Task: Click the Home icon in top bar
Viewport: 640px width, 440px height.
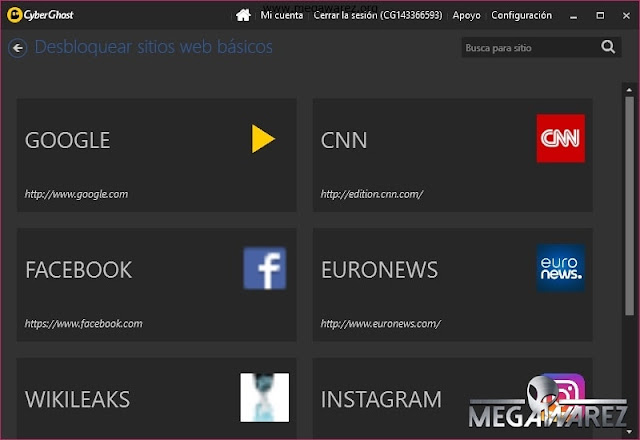Action: coord(243,16)
